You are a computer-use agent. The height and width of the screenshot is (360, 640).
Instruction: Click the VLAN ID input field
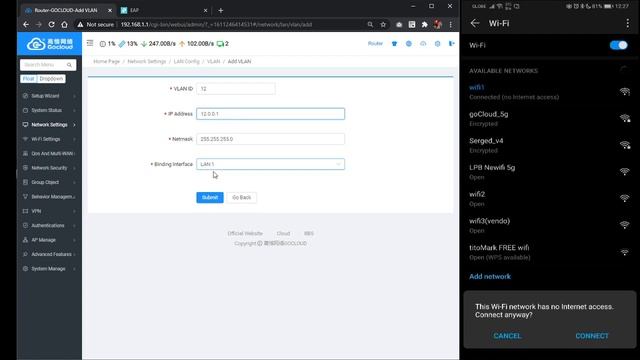[x=236, y=89]
